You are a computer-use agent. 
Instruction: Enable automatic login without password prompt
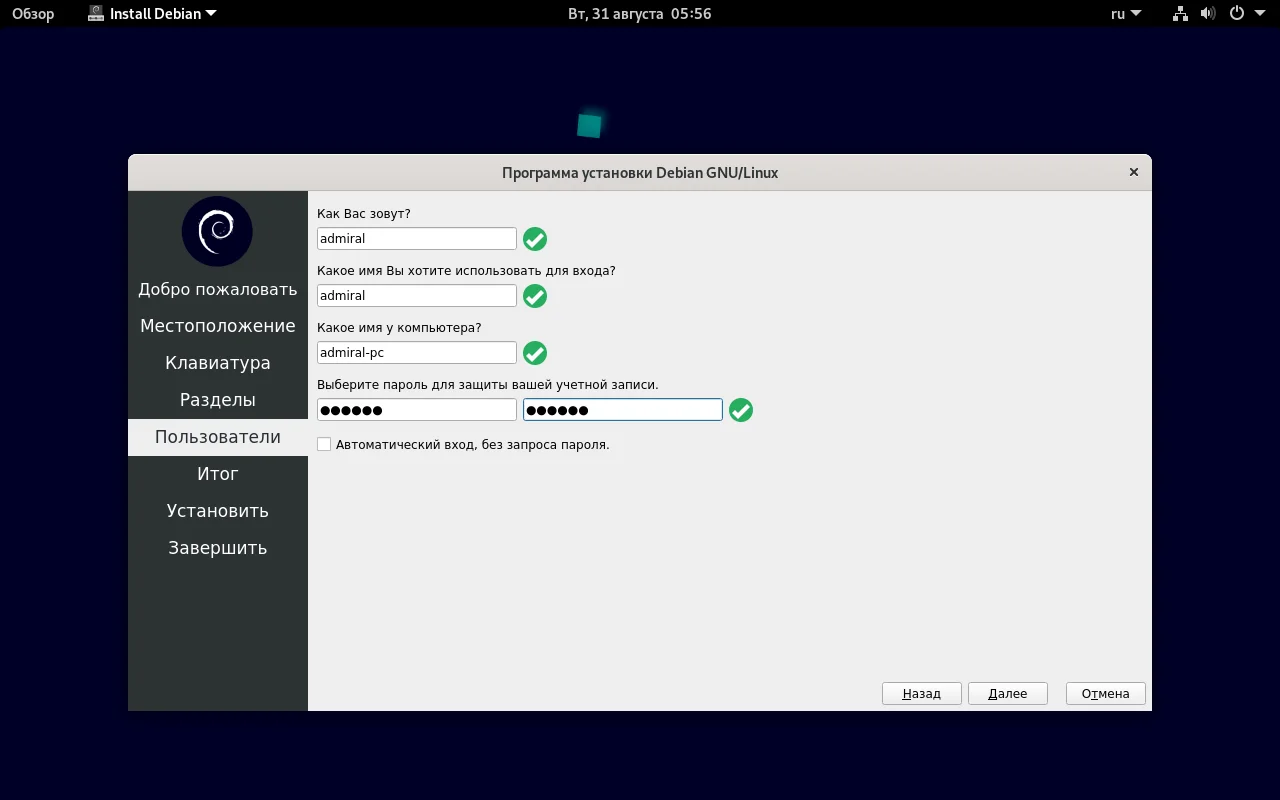click(324, 443)
